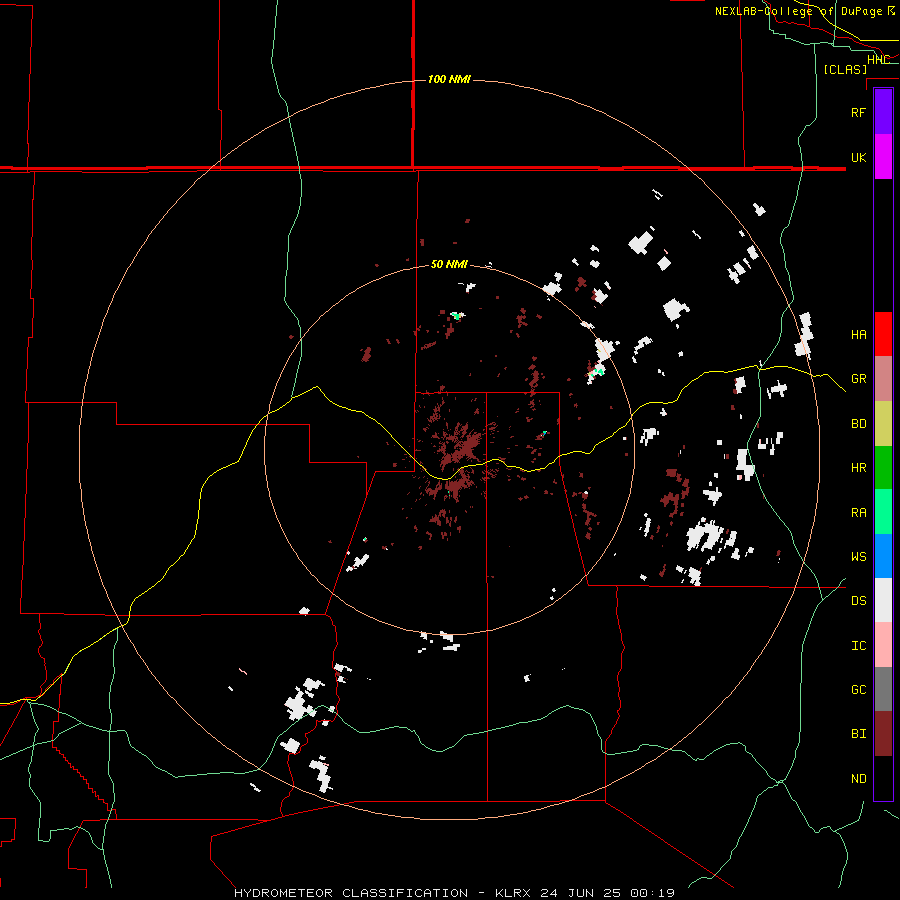Click the 100 NMI range ring label
The height and width of the screenshot is (900, 900).
click(x=449, y=79)
